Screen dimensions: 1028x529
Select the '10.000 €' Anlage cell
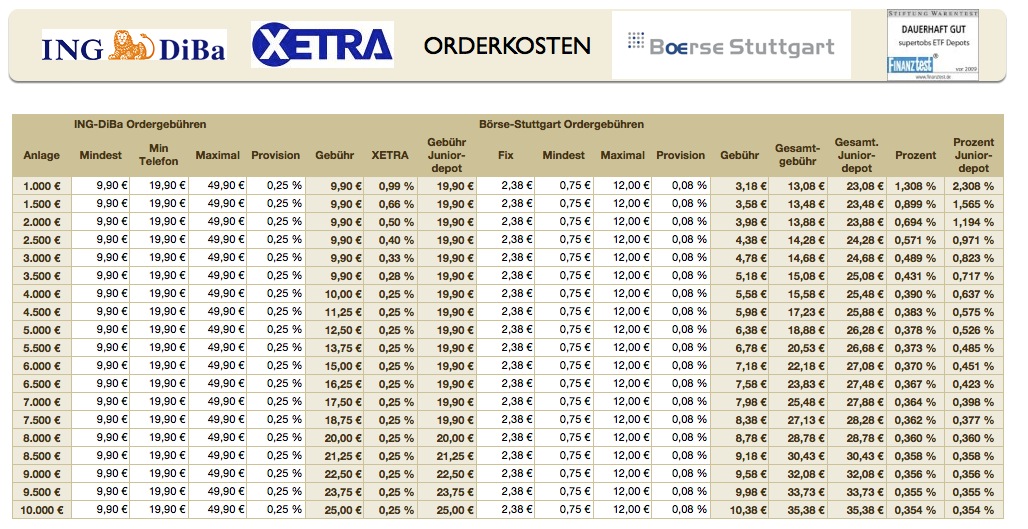click(x=42, y=510)
